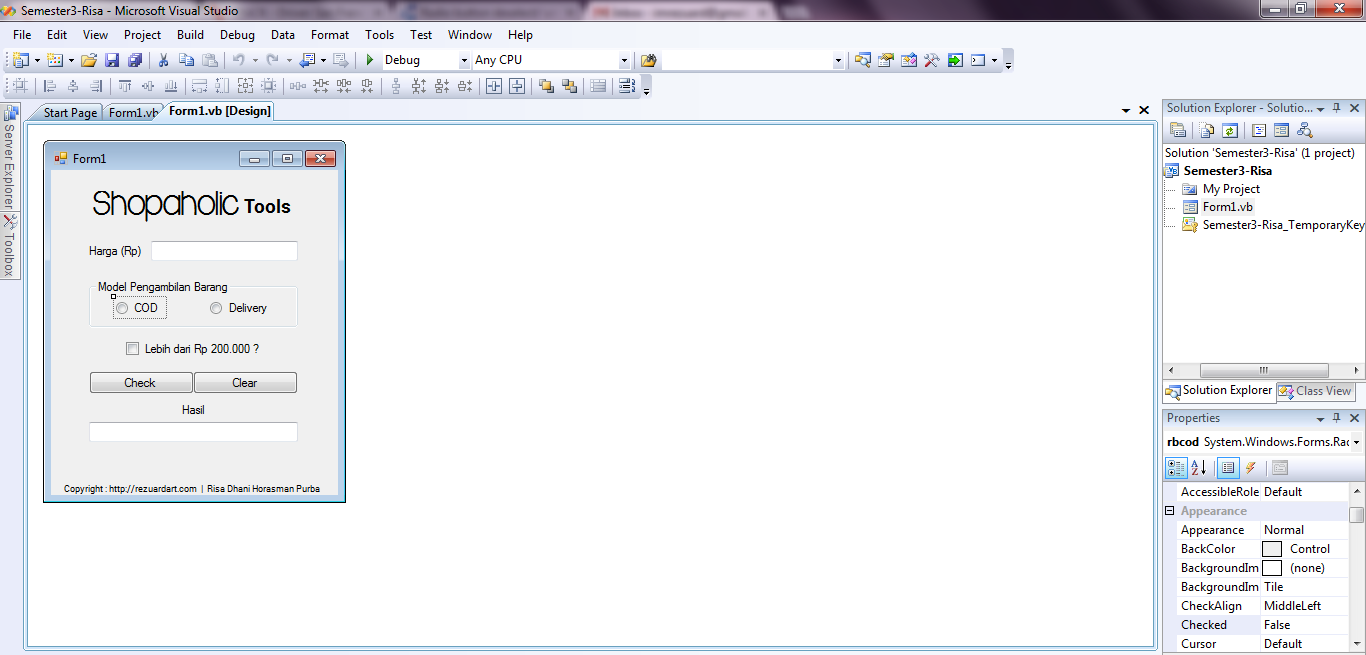Open Solution Explorer window position dropdown arrow
The width and height of the screenshot is (1366, 655).
1320,108
